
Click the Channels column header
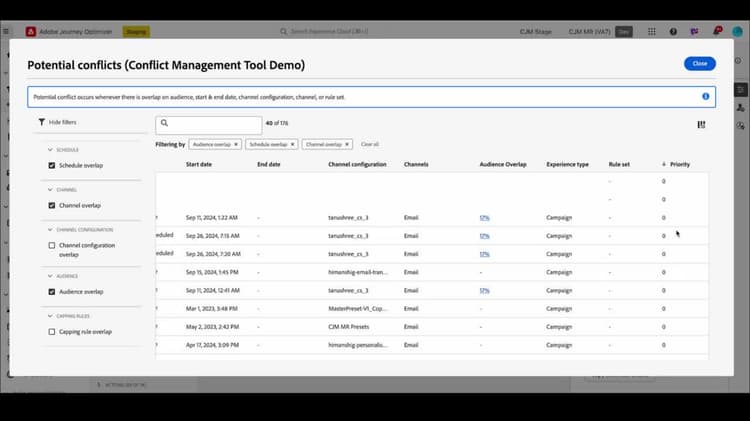click(x=416, y=165)
